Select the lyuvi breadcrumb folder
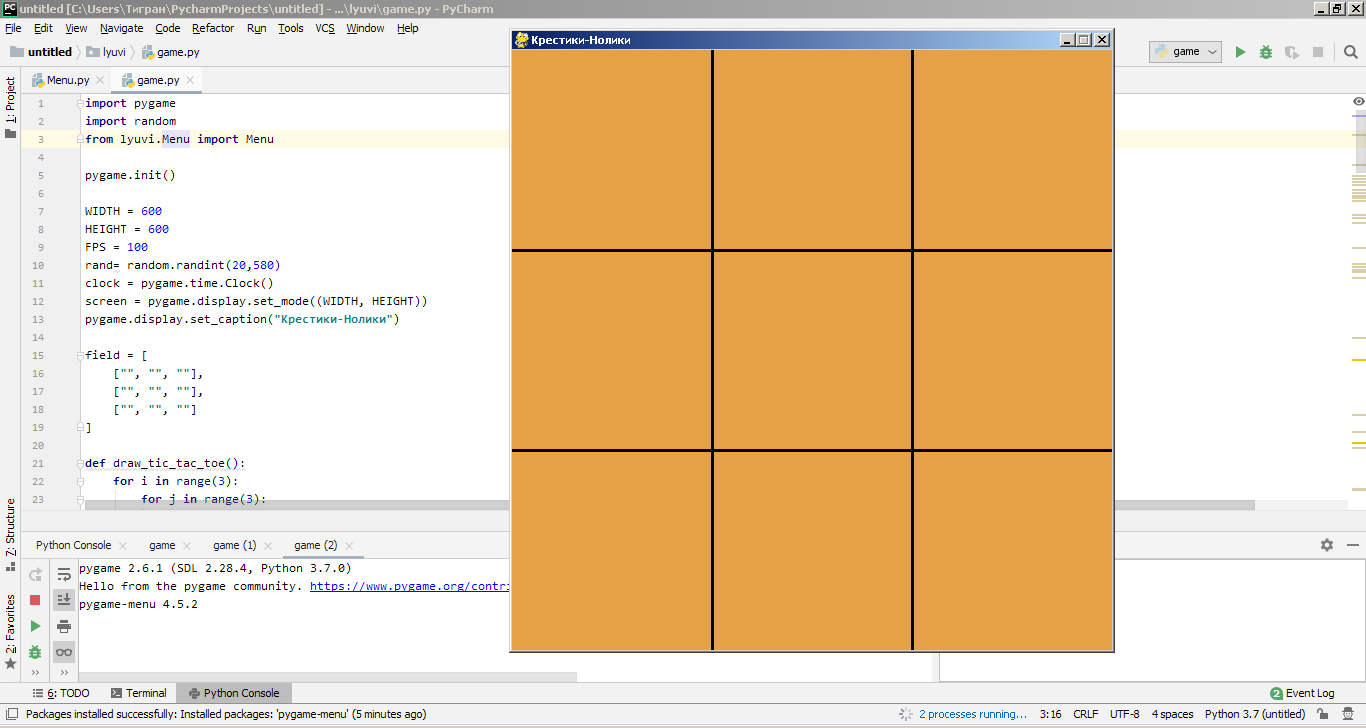The width and height of the screenshot is (1366, 728). click(x=107, y=52)
